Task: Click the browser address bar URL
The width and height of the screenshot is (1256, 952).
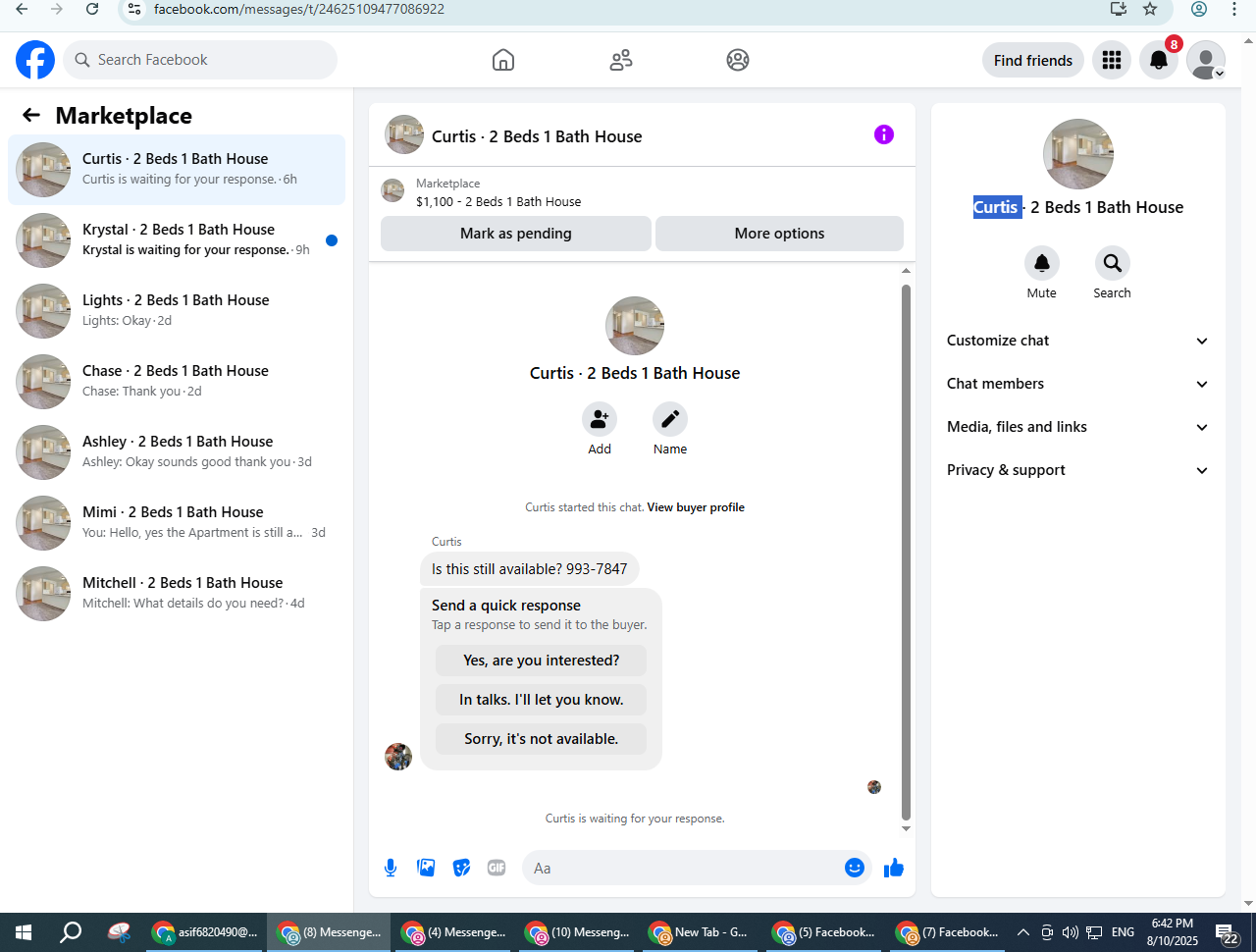Action: [298, 9]
